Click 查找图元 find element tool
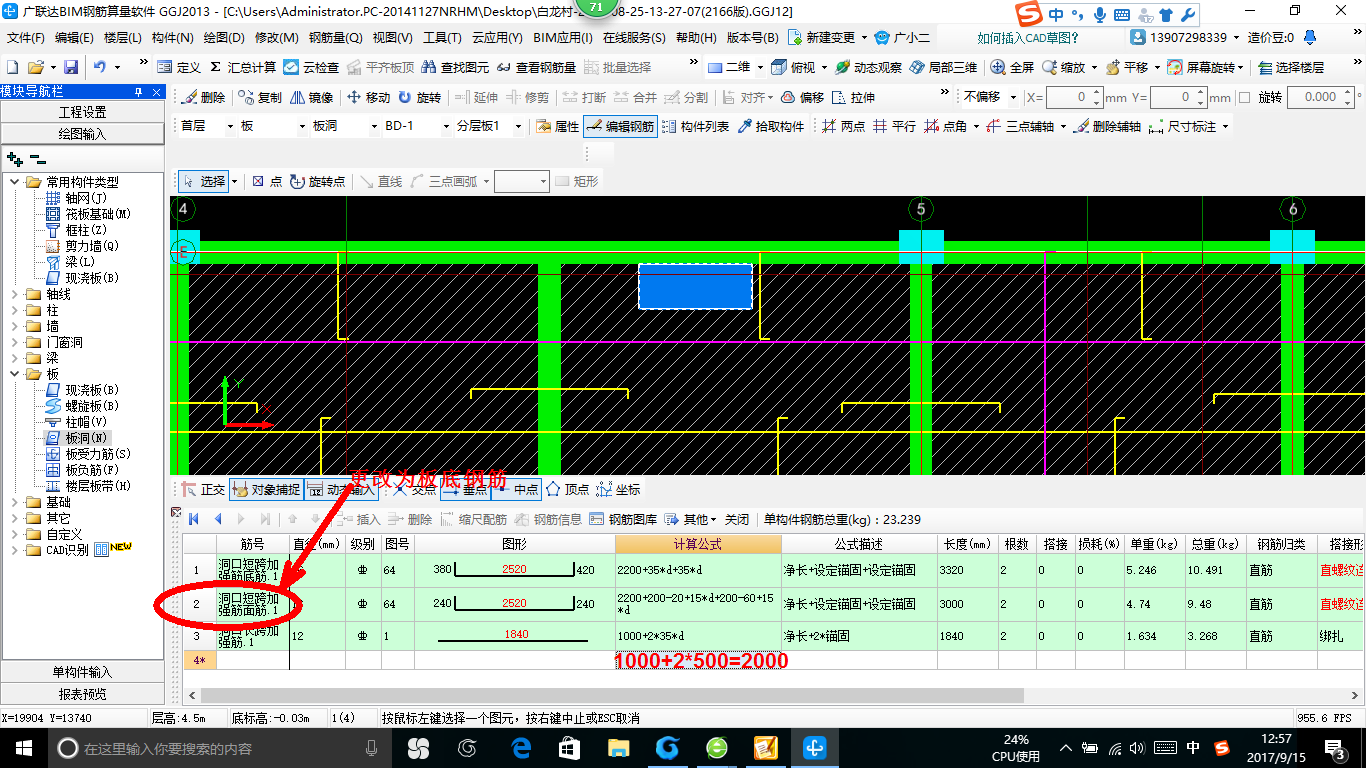The height and width of the screenshot is (768, 1366). tap(456, 67)
